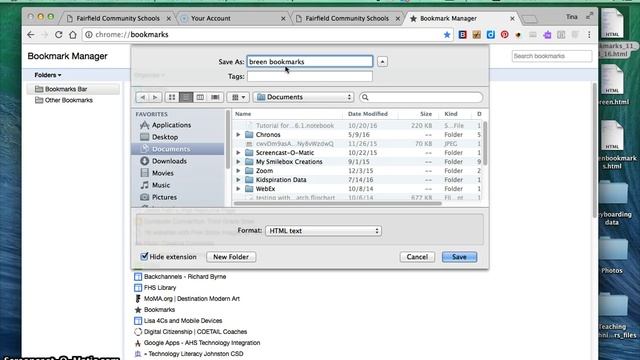Click the Tags input field
Screen dimensions: 640x360
[x=310, y=76]
